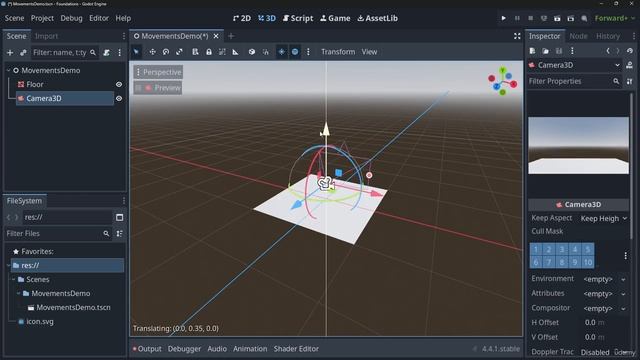The image size is (640, 360).
Task: Collapse the res:// folder in FileSystem
Action: coord(8,266)
